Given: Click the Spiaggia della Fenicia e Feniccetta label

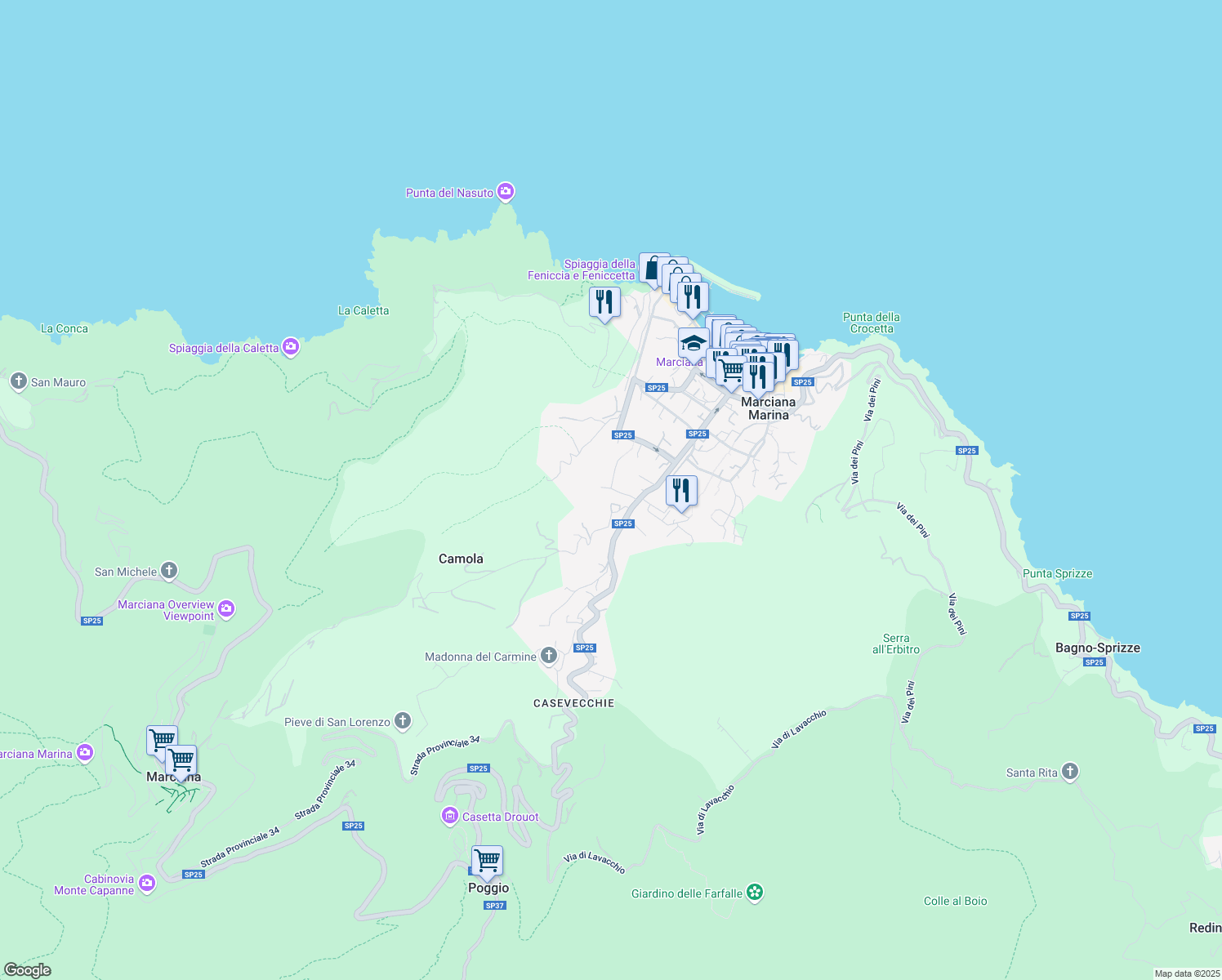Looking at the screenshot, I should (x=582, y=269).
